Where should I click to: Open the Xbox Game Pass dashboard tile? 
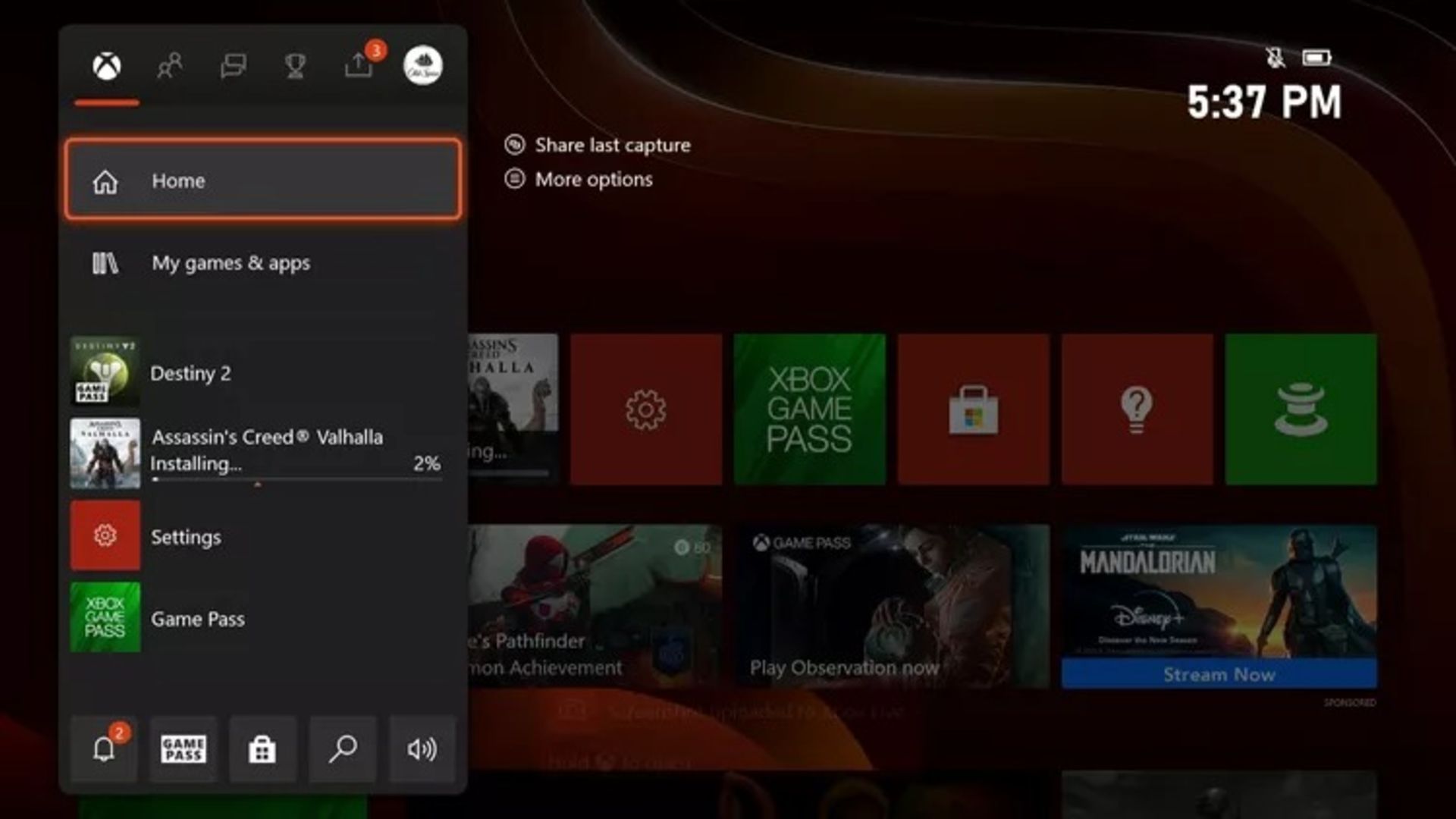tap(810, 409)
